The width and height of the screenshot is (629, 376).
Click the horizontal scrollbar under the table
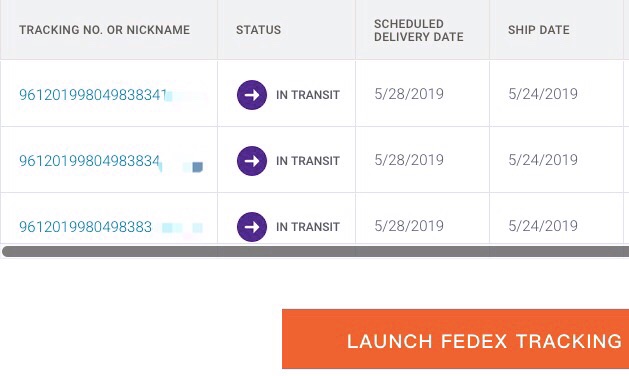pos(315,252)
